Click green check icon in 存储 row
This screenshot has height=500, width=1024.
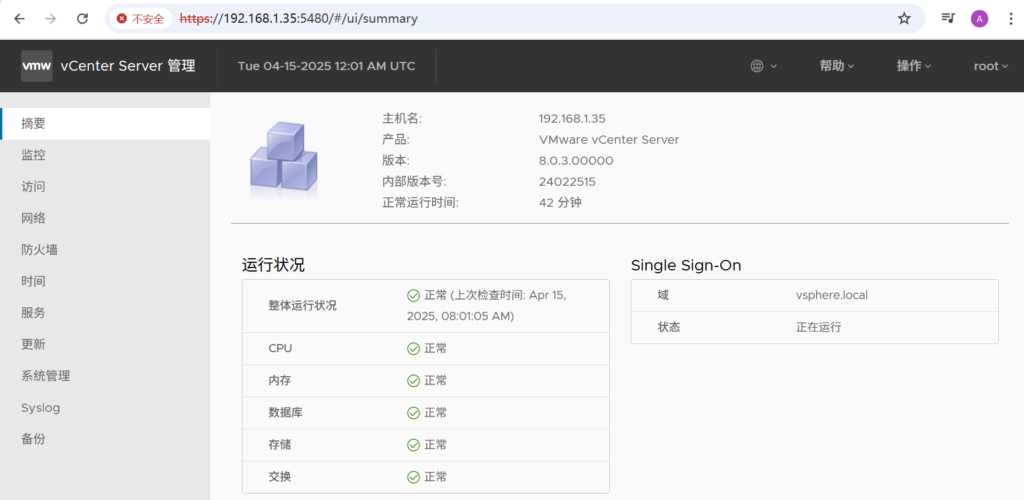pyautogui.click(x=413, y=445)
